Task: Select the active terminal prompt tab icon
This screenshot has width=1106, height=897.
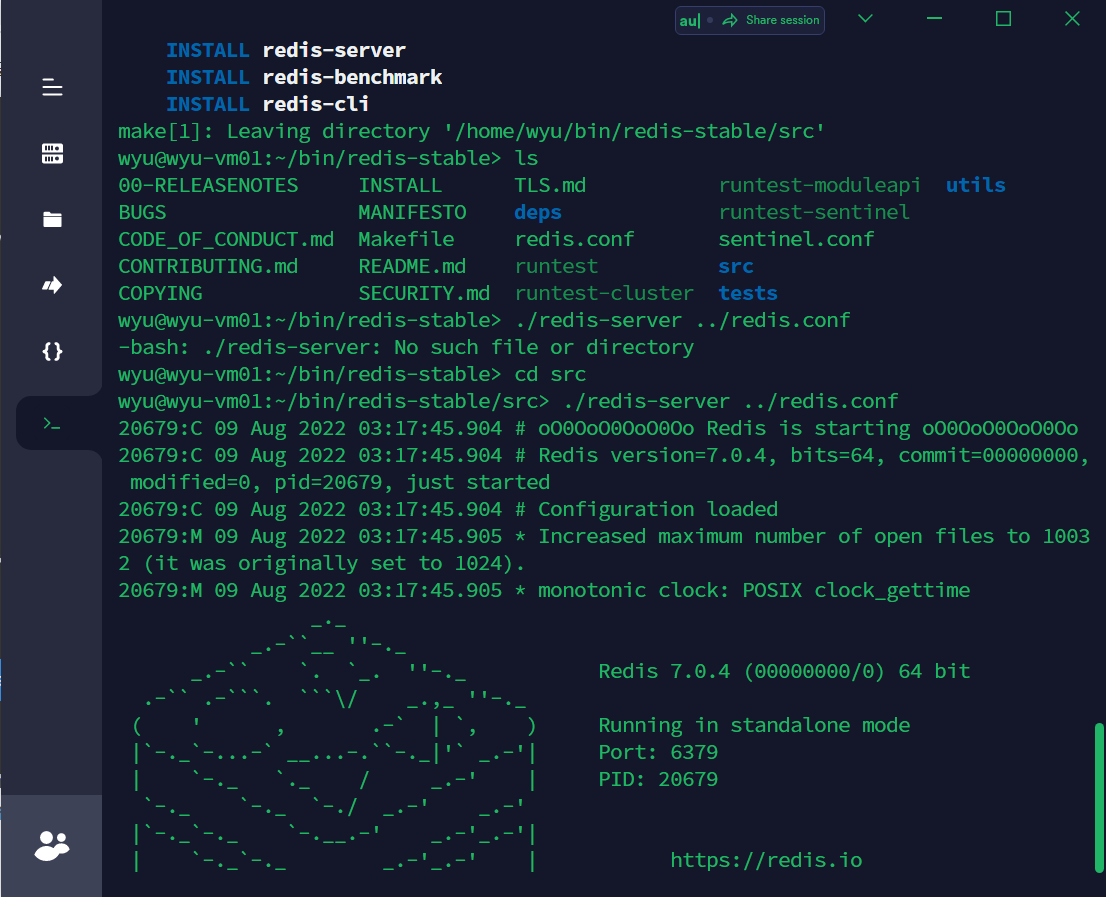Action: click(x=52, y=424)
